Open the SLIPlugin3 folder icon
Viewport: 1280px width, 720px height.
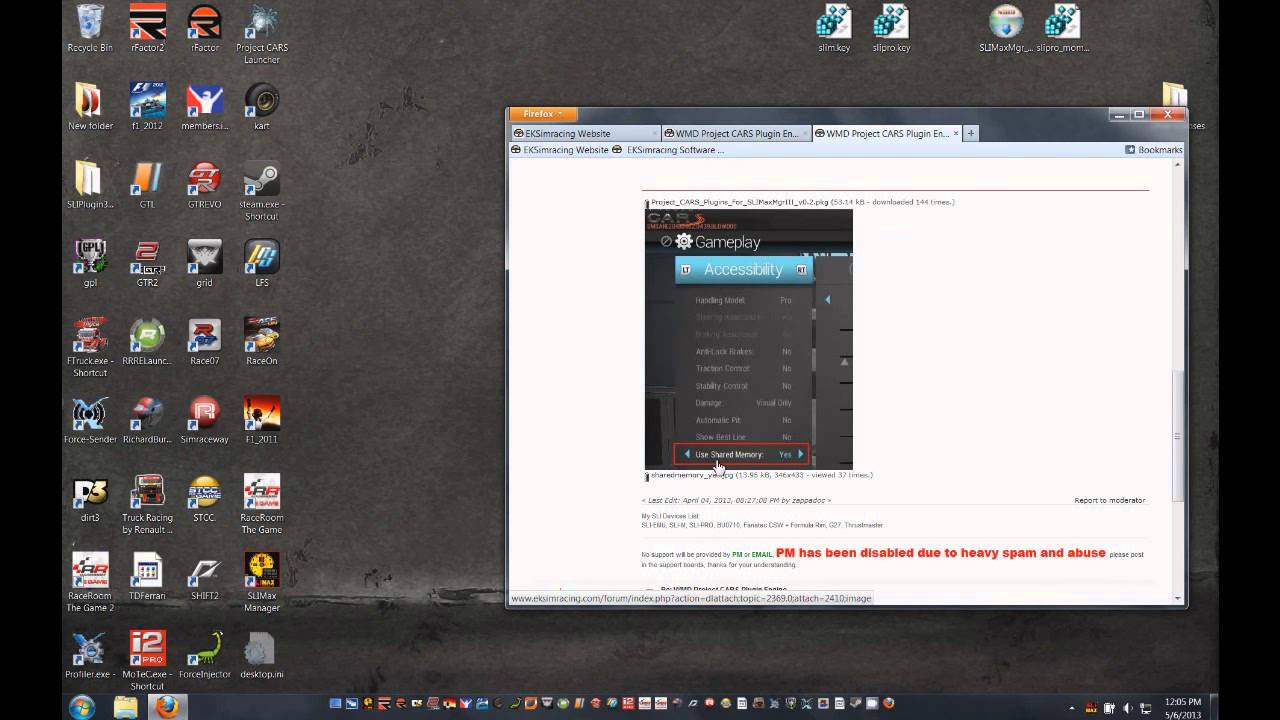(90, 184)
